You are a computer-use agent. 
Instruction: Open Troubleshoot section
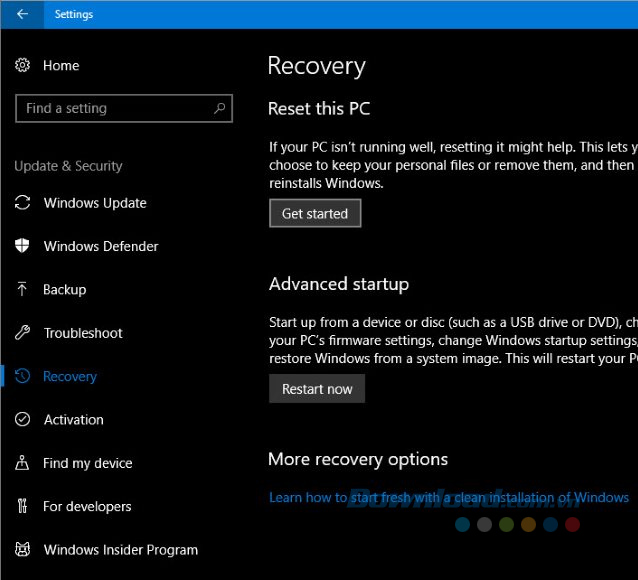[x=83, y=333]
